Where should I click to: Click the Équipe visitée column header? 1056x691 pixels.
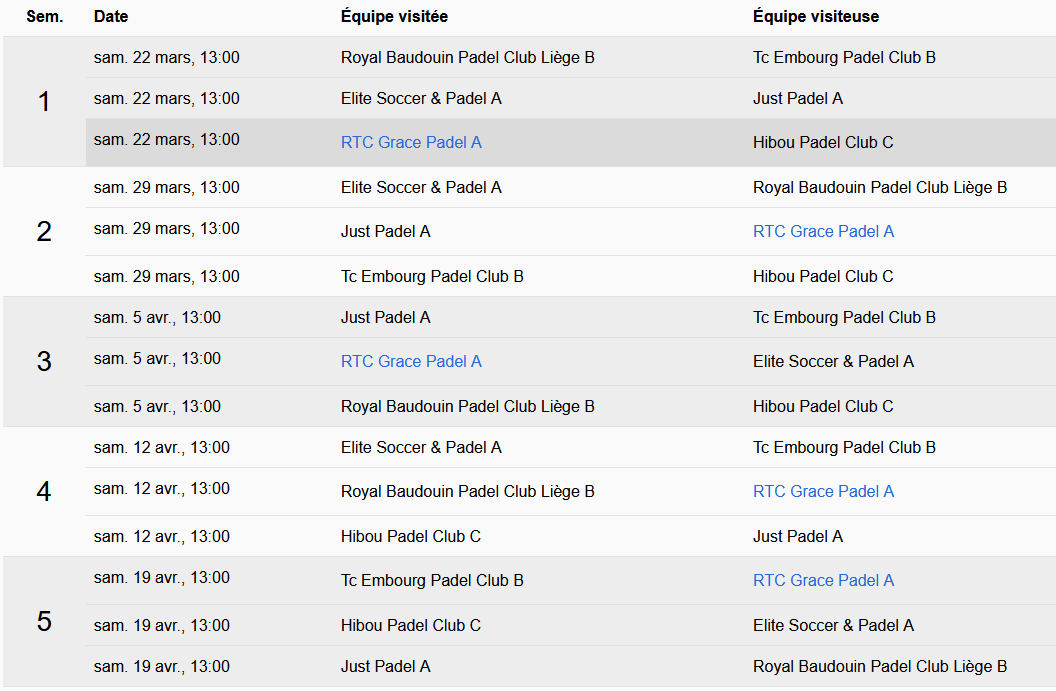tap(394, 17)
